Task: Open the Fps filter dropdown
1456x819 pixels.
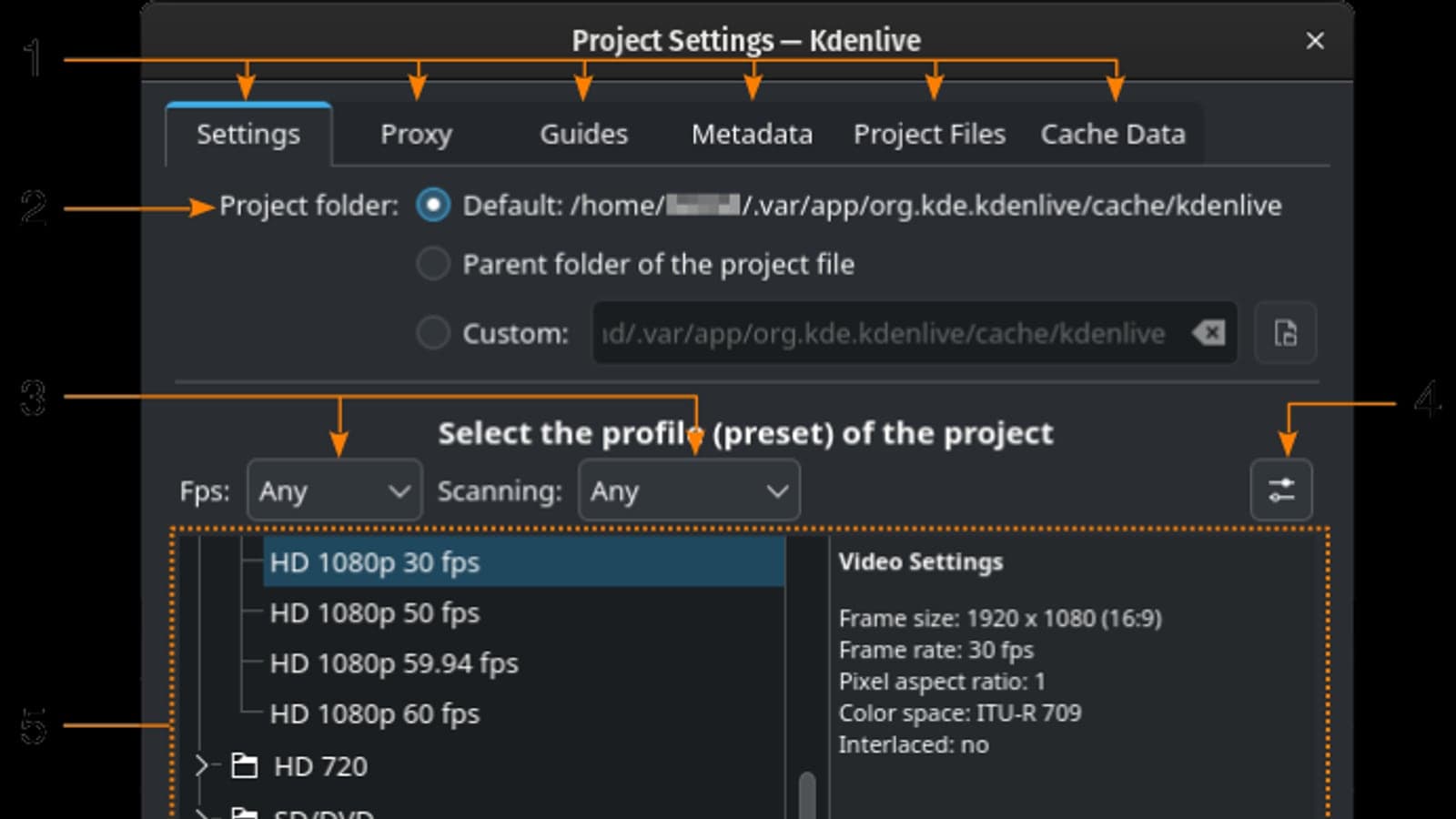Action: tap(334, 490)
